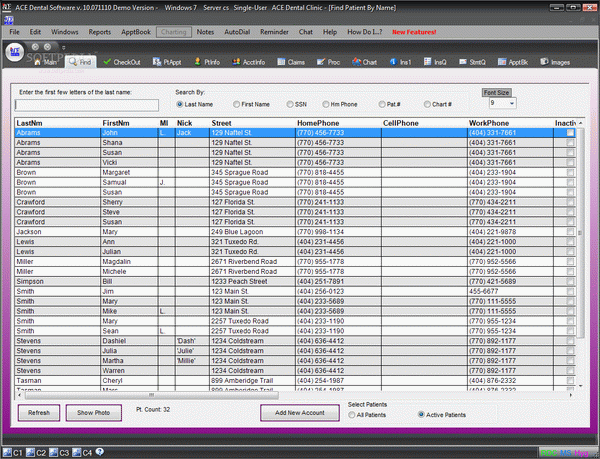Open the Proc procedures tab
The image size is (600, 459).
330,62
